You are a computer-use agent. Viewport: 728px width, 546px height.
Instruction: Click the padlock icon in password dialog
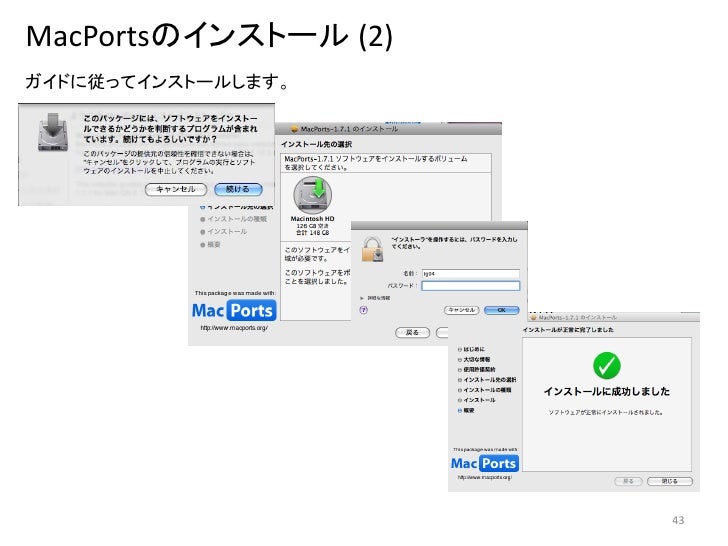373,249
